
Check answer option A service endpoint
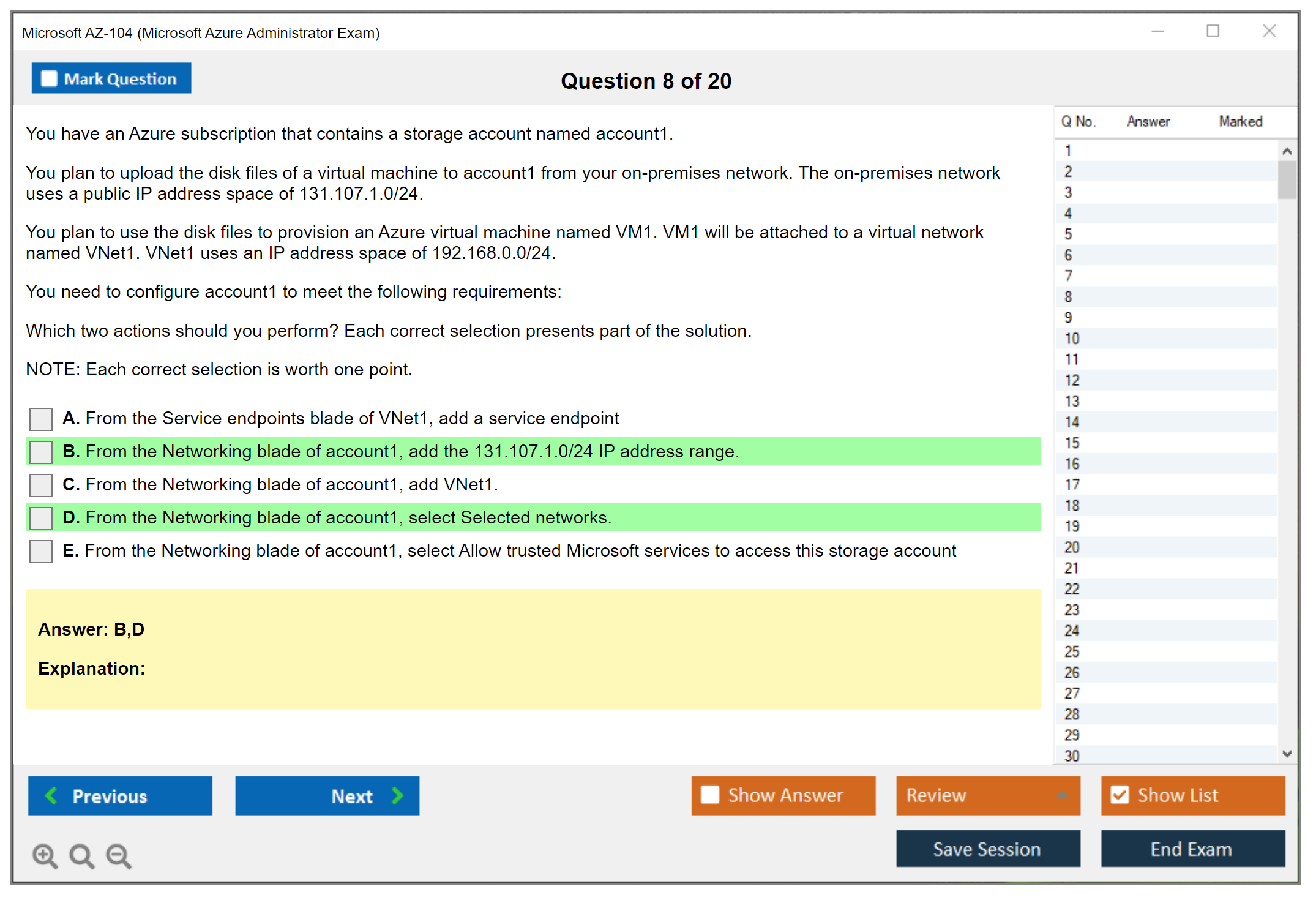pyautogui.click(x=41, y=419)
